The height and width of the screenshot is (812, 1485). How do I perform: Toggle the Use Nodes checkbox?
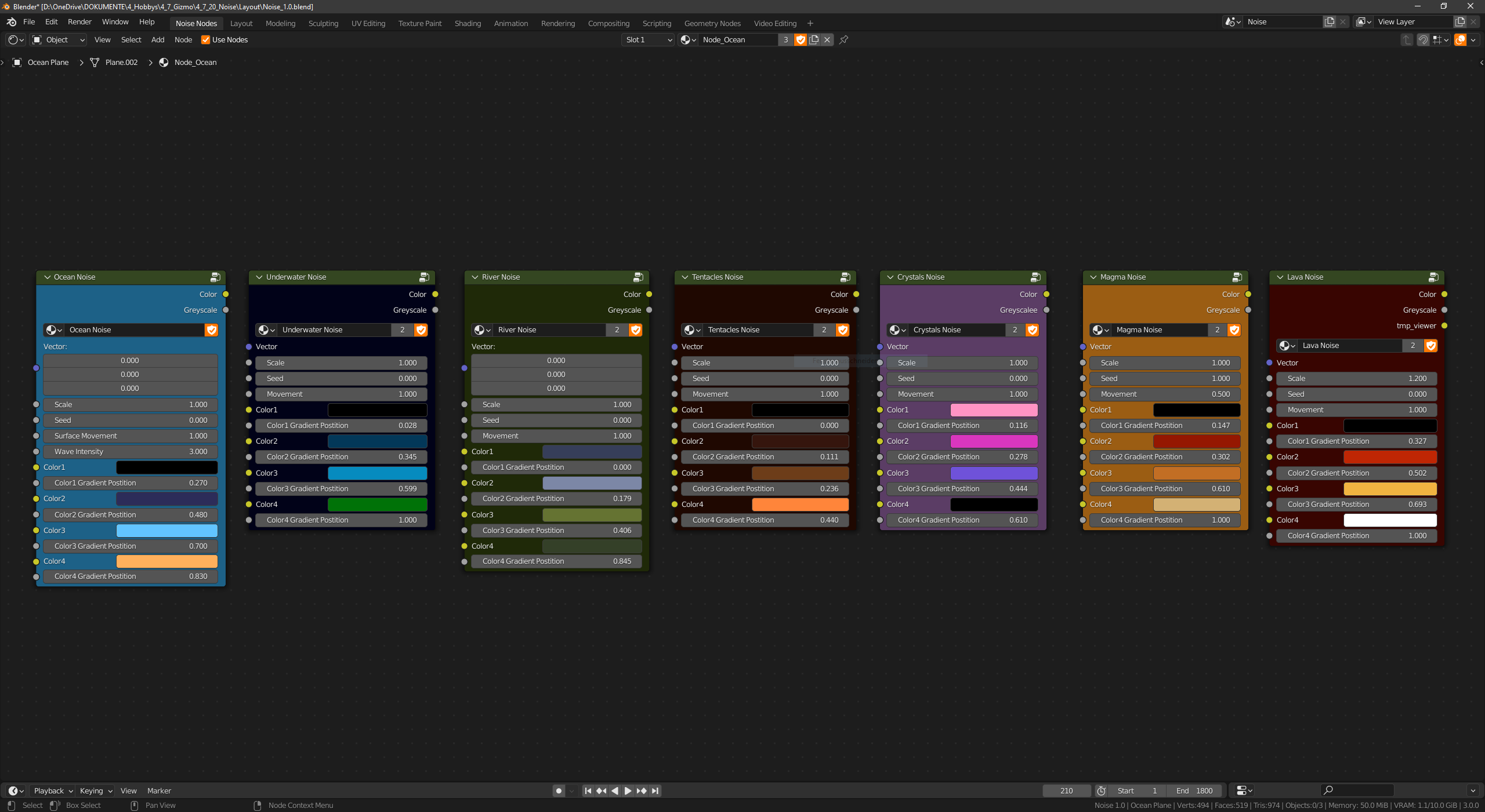pyautogui.click(x=206, y=39)
